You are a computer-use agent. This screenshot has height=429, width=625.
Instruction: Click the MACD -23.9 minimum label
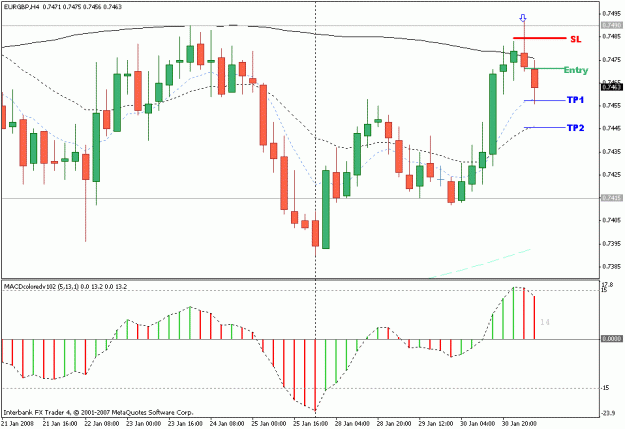pos(608,413)
